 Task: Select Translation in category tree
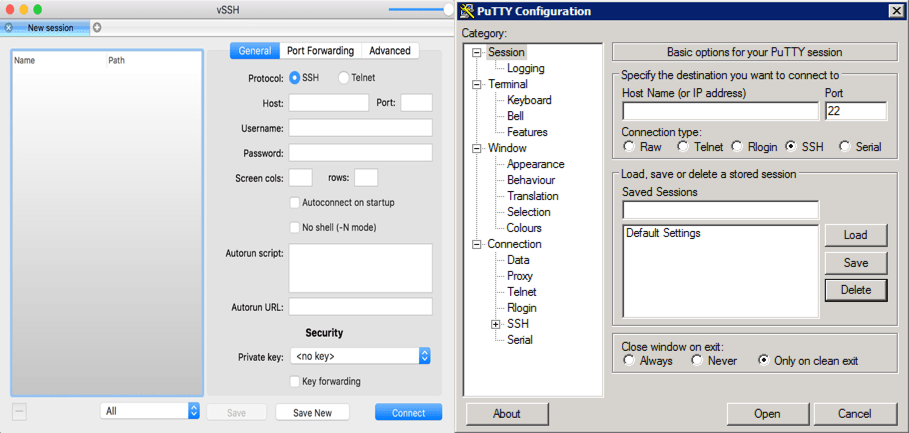pos(532,196)
